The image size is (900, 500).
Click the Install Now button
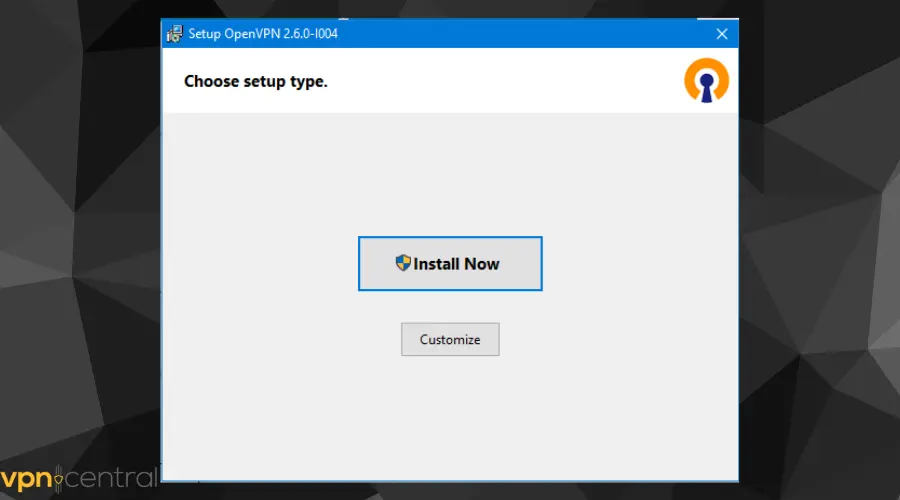click(450, 263)
